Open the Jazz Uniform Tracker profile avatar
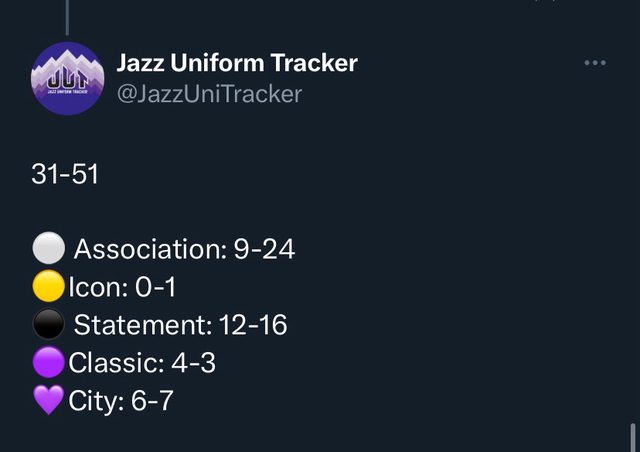The width and height of the screenshot is (640, 452). 68,78
